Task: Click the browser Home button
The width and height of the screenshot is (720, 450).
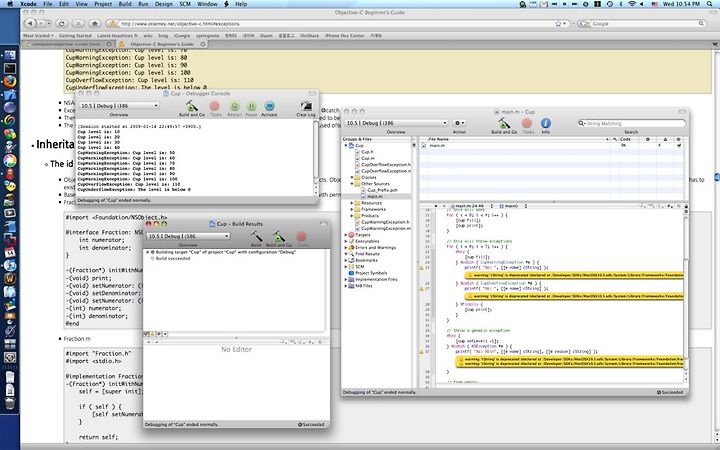Action: pyautogui.click(x=95, y=23)
